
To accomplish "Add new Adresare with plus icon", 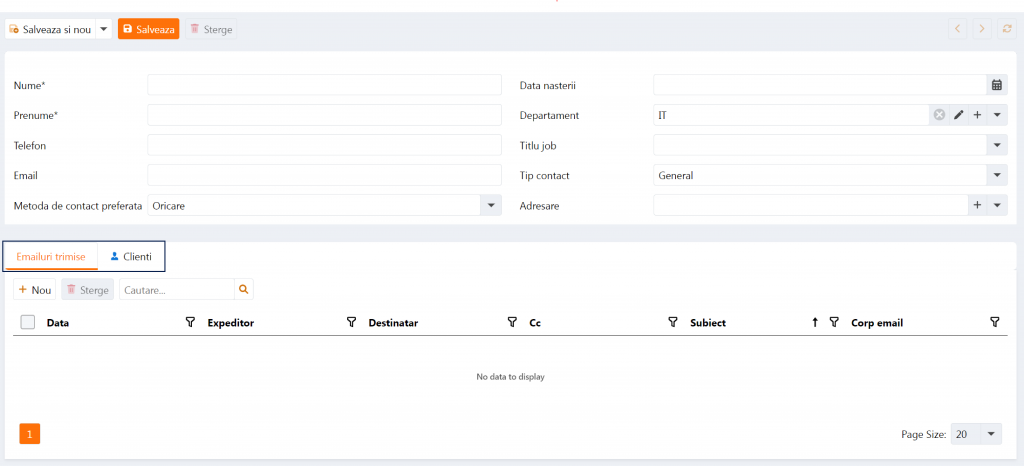I will [x=978, y=205].
